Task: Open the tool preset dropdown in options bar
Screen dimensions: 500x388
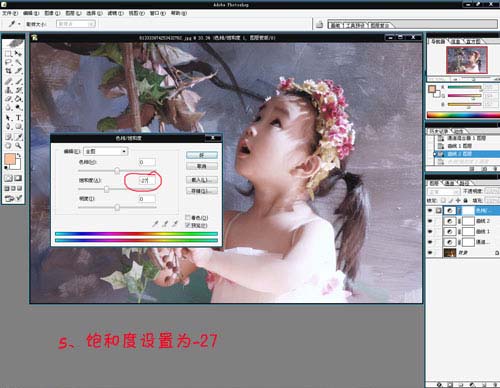Action: (14, 24)
